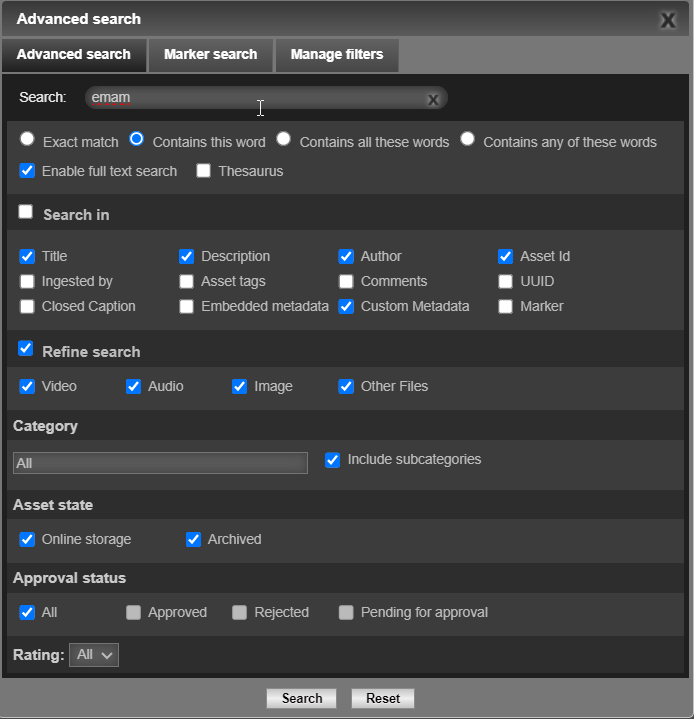The width and height of the screenshot is (694, 719).
Task: Pick Contains any of these words
Action: click(467, 138)
